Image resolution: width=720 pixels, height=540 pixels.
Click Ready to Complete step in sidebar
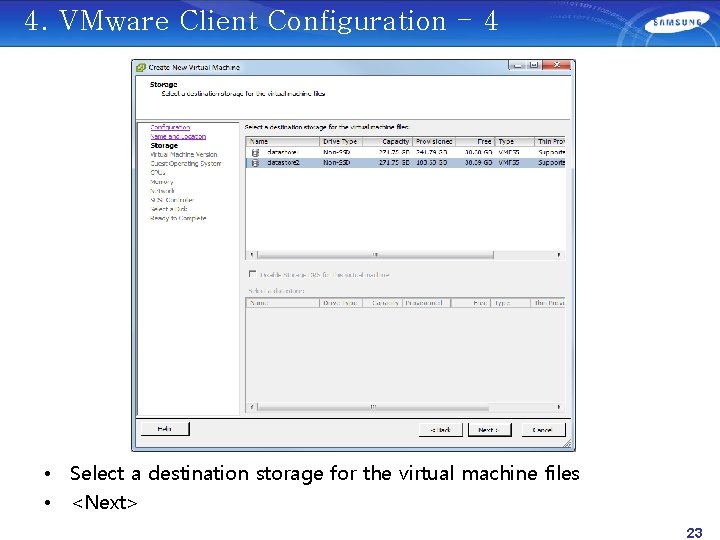point(178,218)
